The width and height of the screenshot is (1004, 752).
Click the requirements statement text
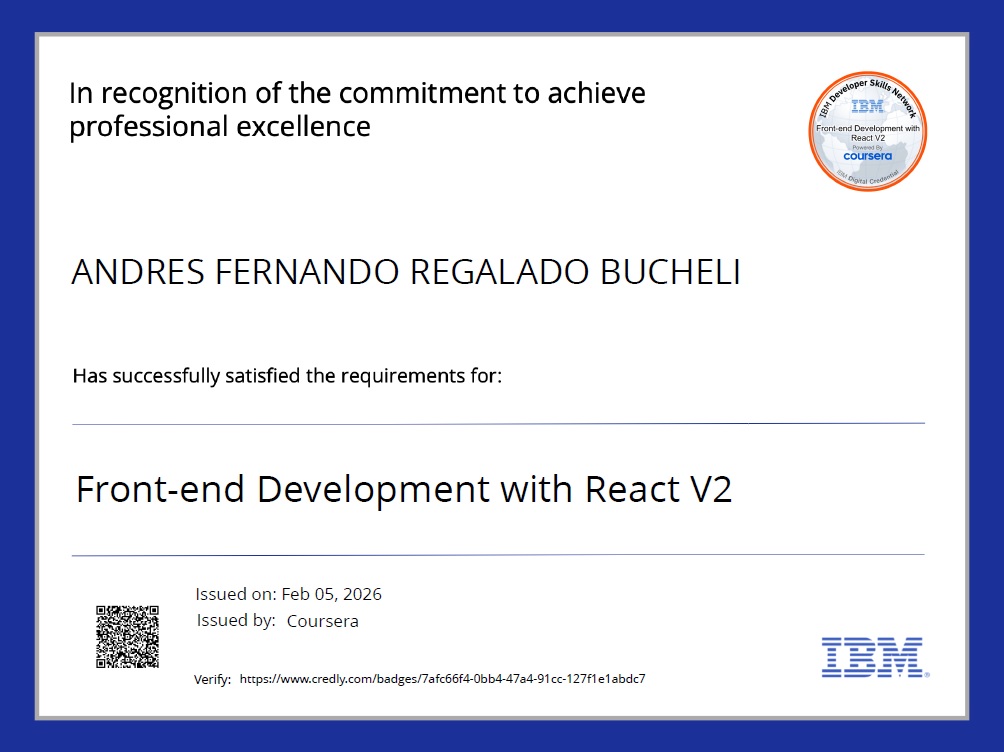click(286, 375)
